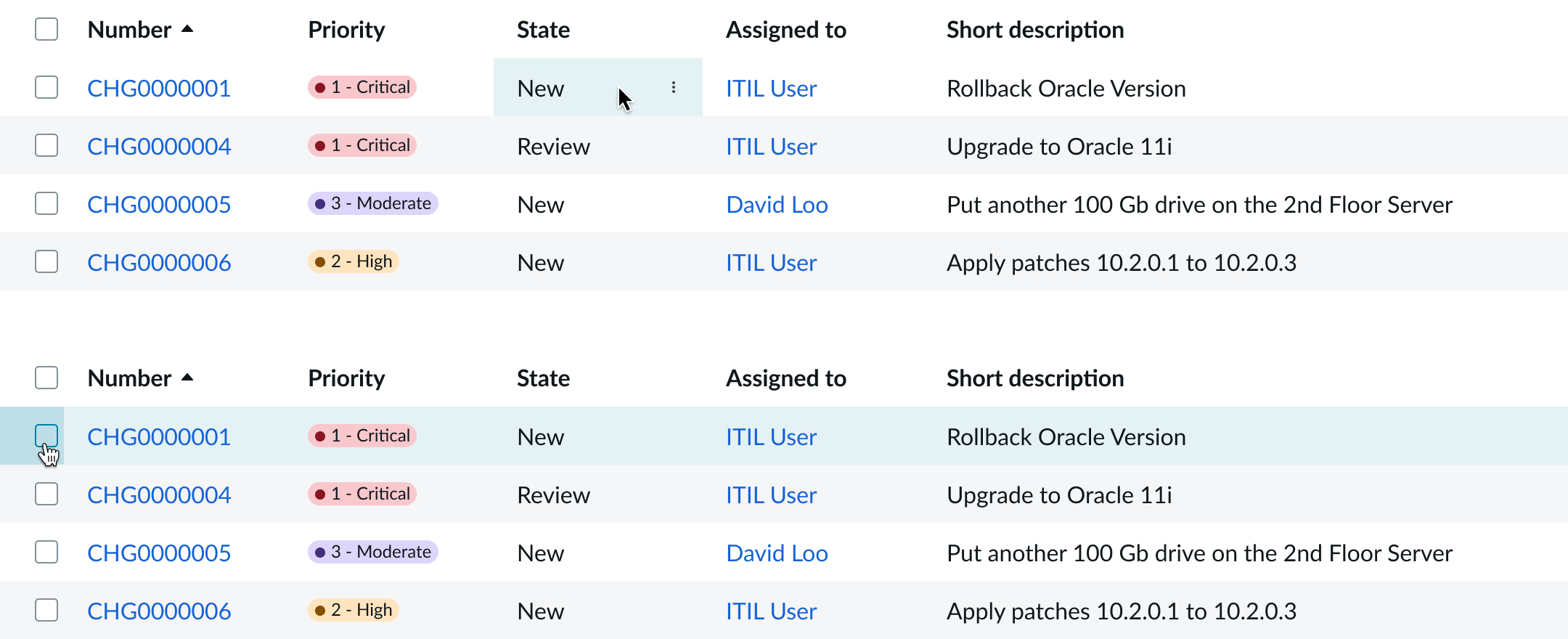Sort by the Priority column header
1568x639 pixels.
[x=346, y=29]
